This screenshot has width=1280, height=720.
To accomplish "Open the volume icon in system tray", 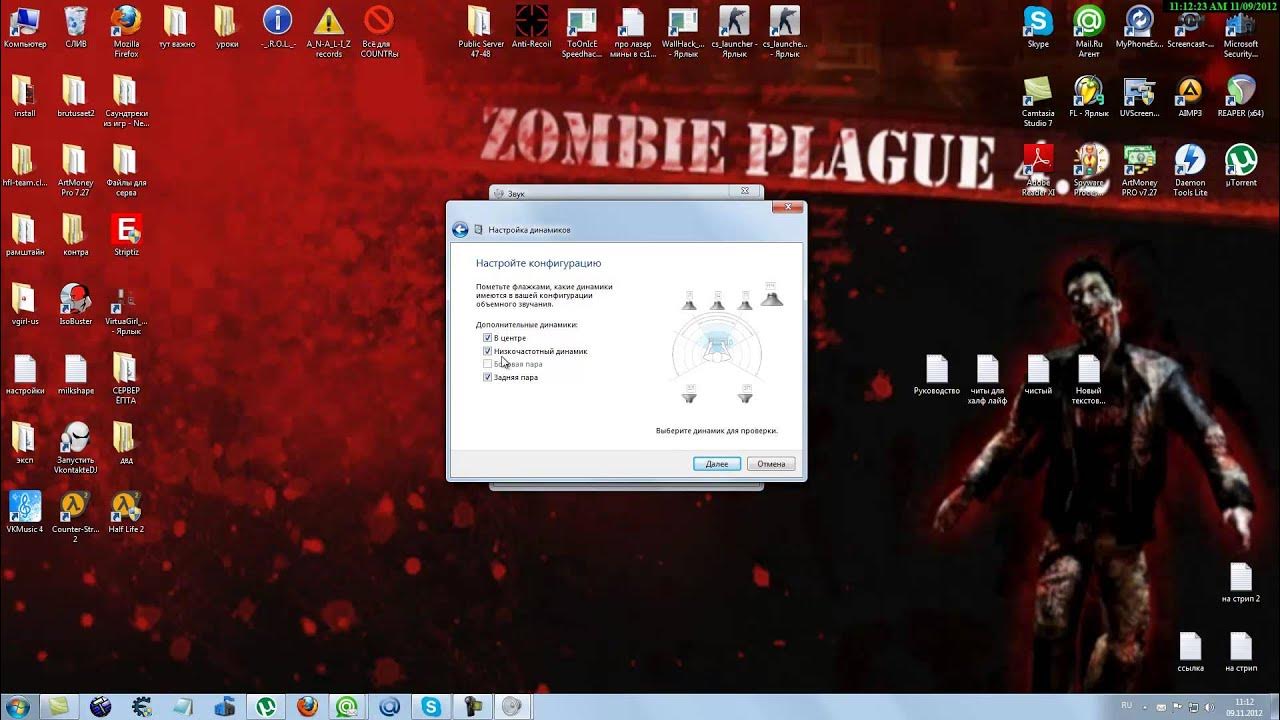I will (1208, 706).
